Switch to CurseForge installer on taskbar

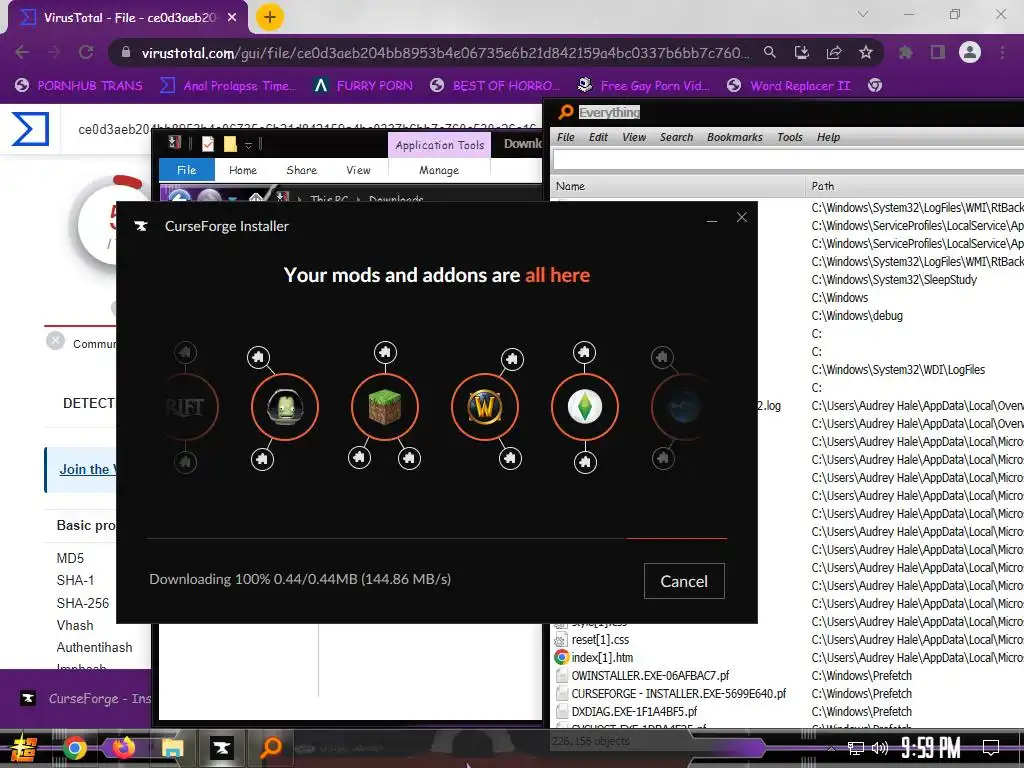pos(221,748)
